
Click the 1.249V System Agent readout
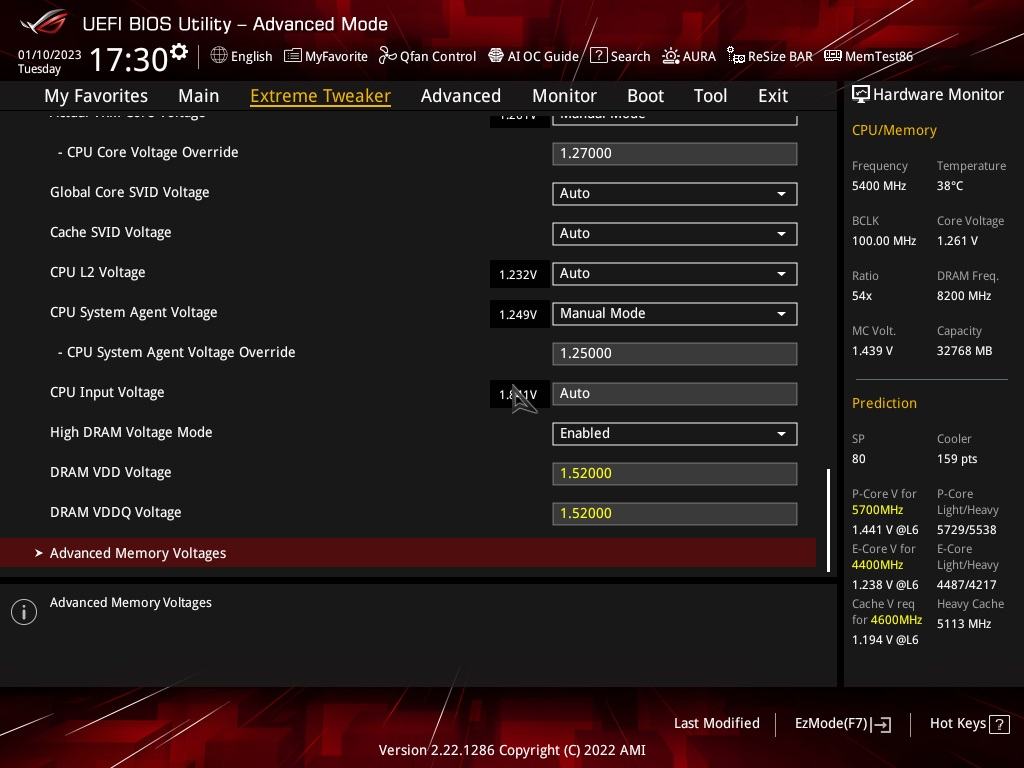tap(518, 315)
